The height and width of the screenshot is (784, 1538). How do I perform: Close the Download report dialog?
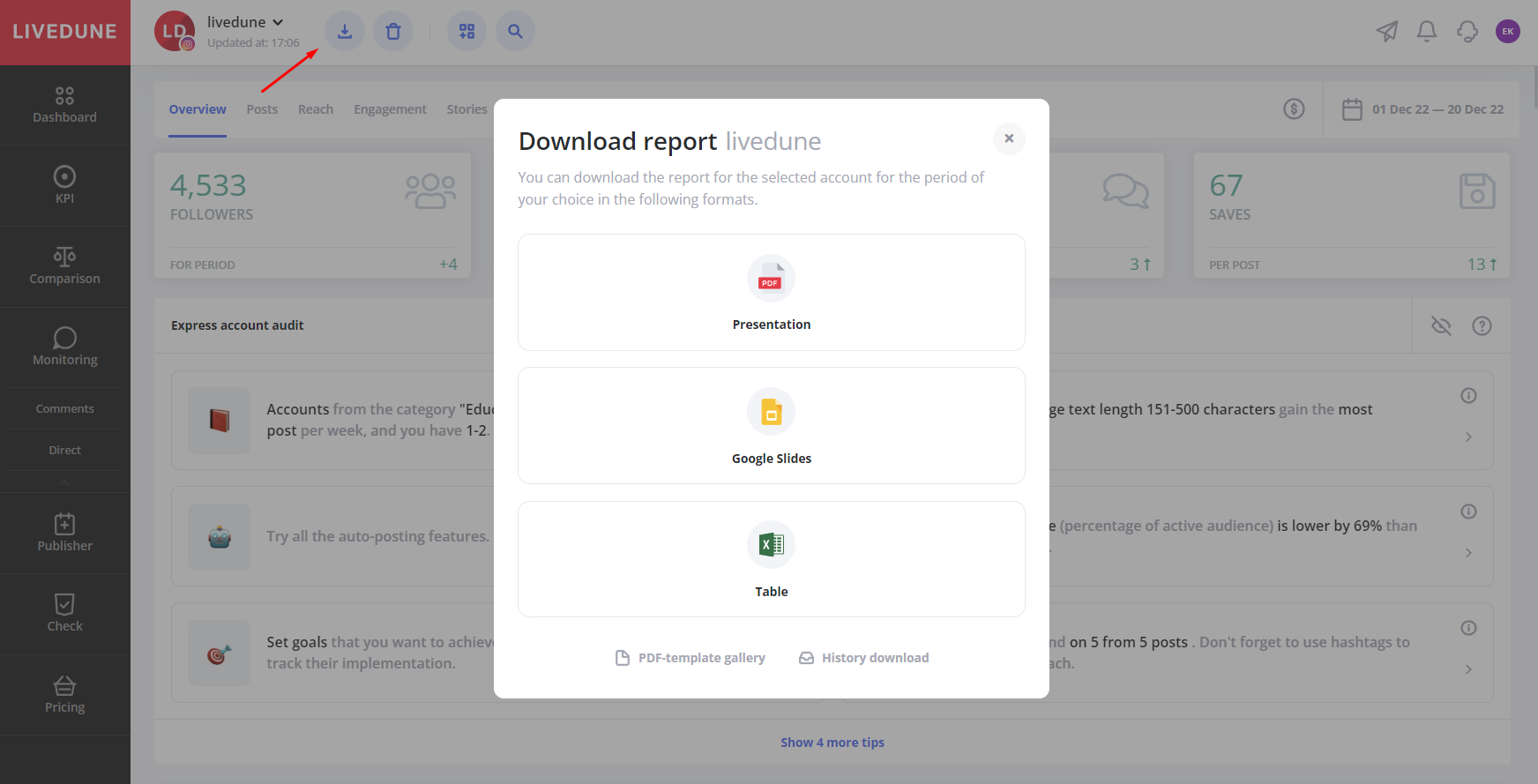pos(1009,138)
